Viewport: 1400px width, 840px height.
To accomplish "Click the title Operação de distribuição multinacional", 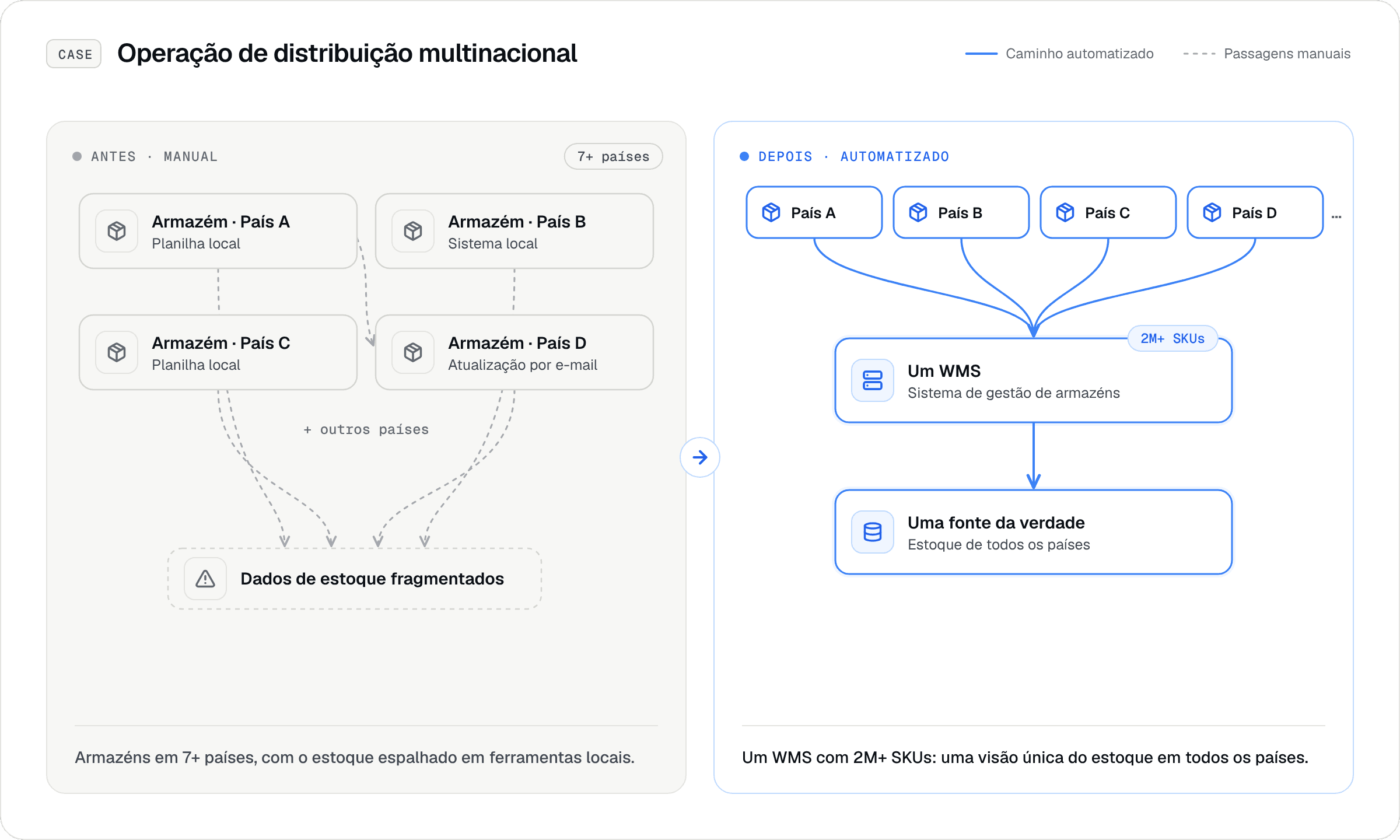I will coord(347,54).
